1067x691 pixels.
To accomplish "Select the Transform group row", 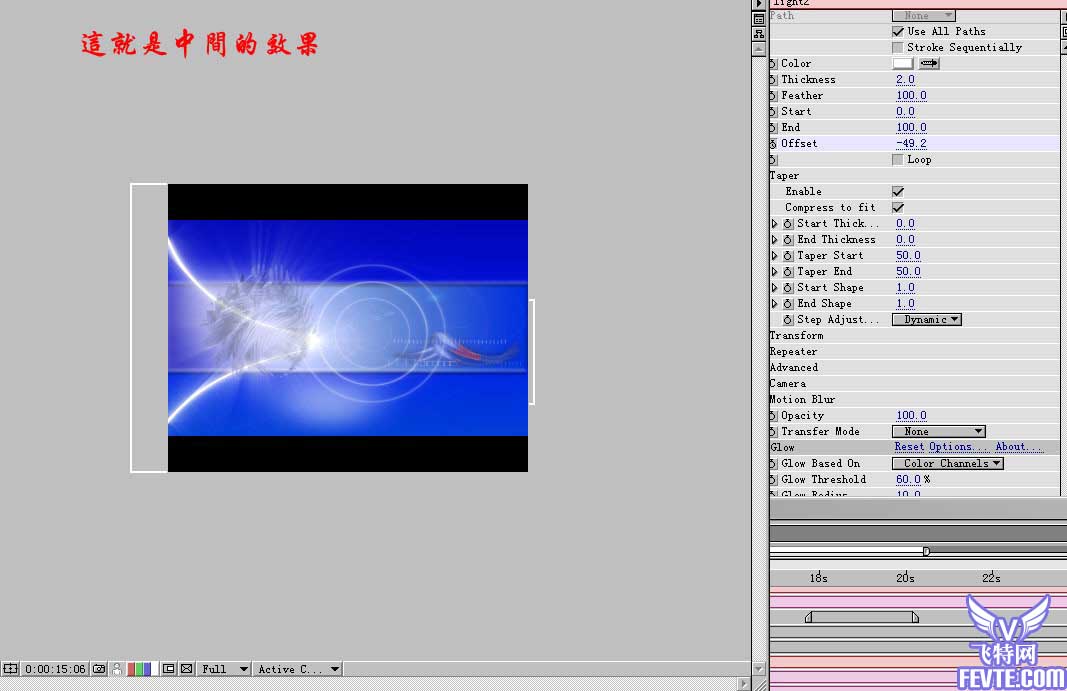I will point(914,336).
